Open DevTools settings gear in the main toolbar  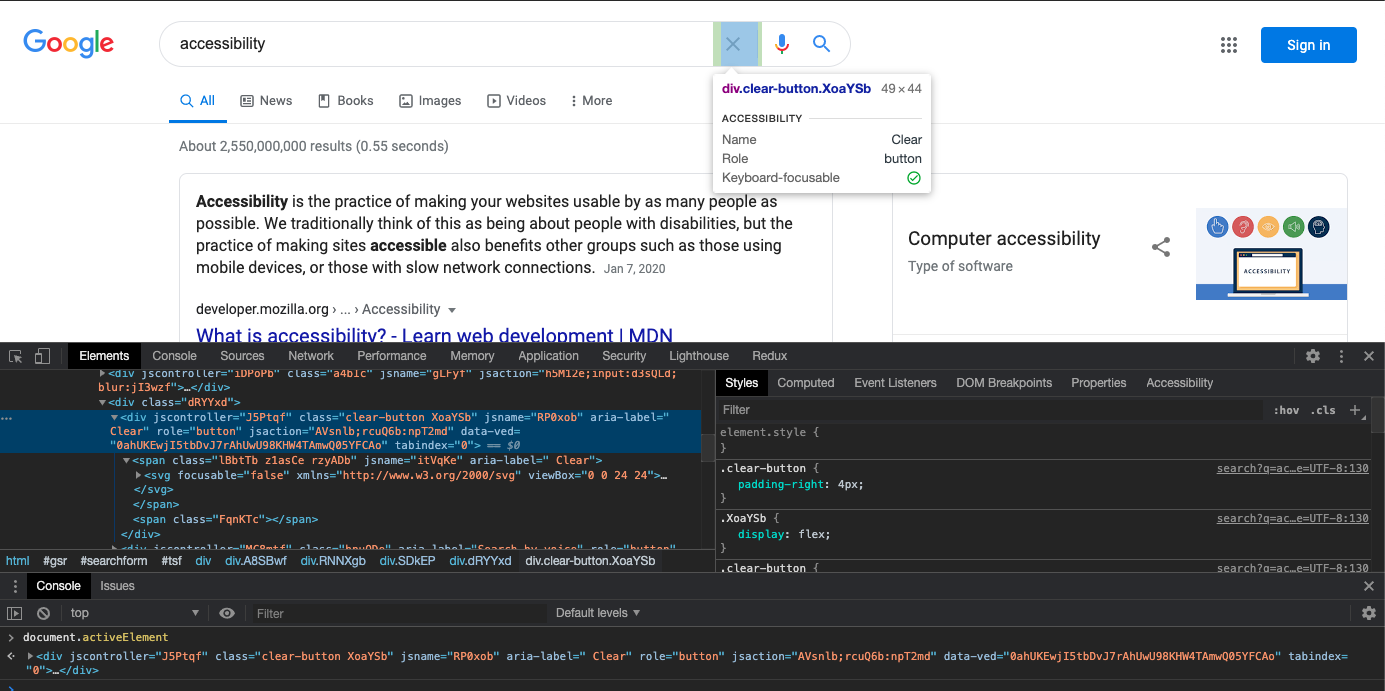click(1313, 356)
